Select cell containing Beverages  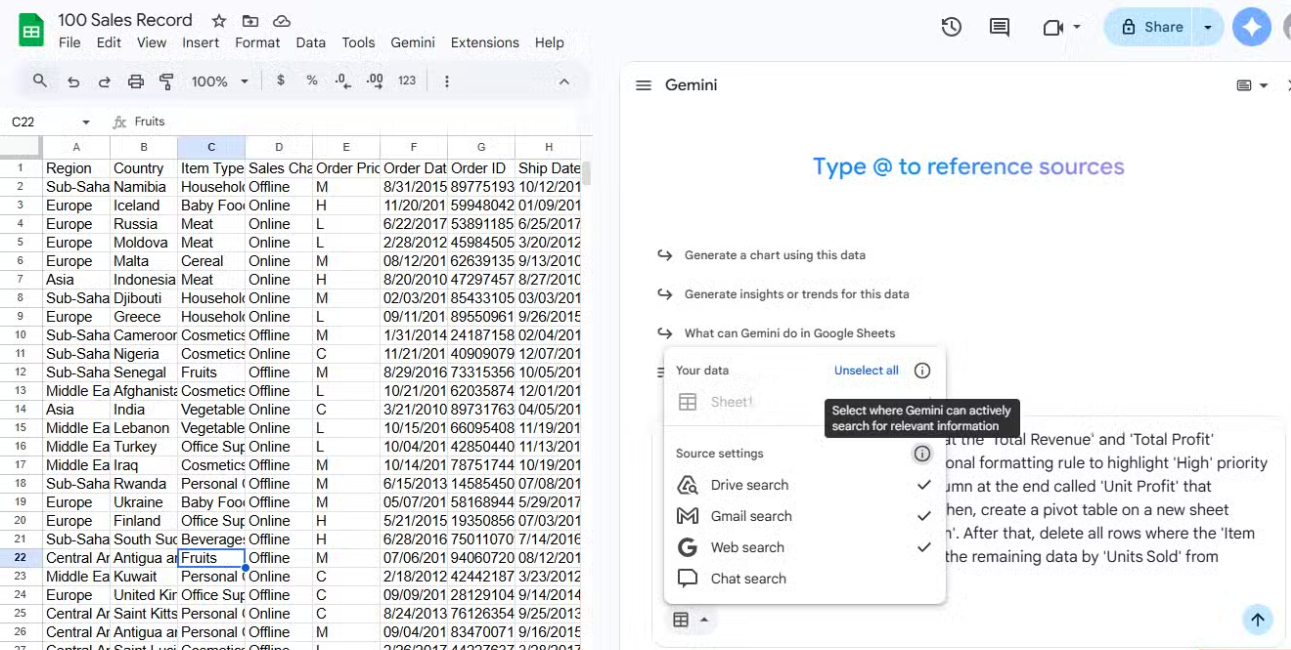(211, 539)
